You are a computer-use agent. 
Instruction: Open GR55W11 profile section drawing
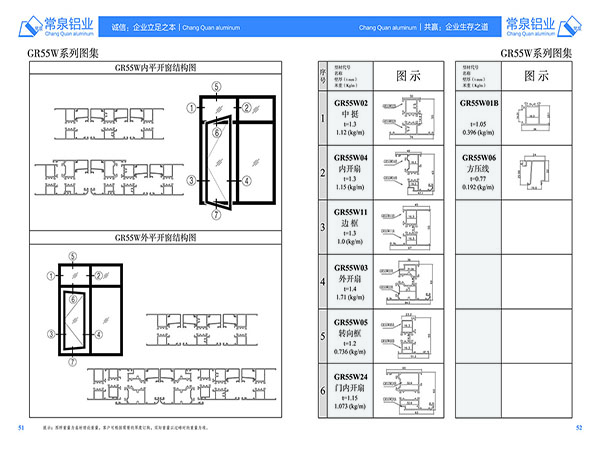click(406, 227)
